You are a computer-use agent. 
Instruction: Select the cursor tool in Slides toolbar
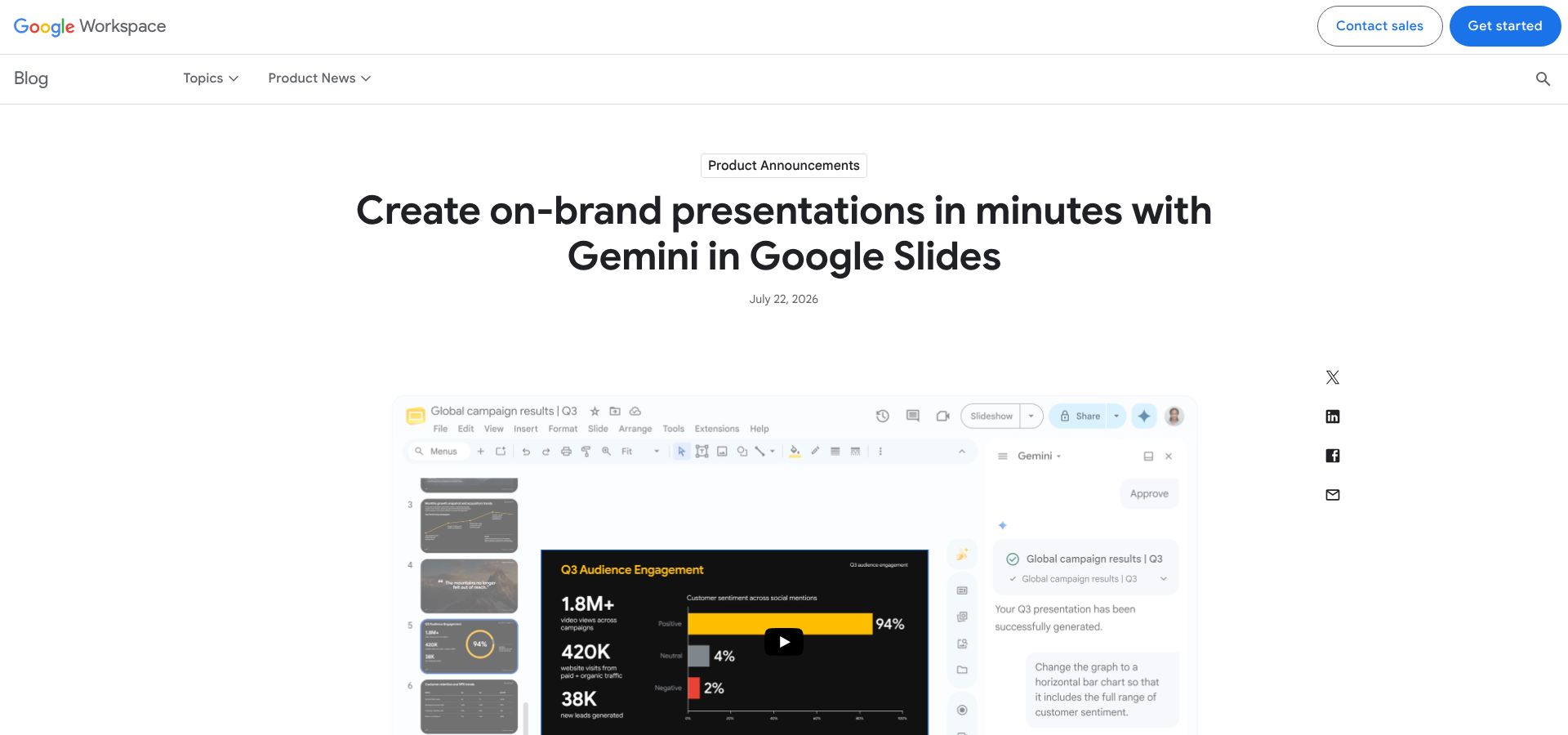tap(681, 452)
